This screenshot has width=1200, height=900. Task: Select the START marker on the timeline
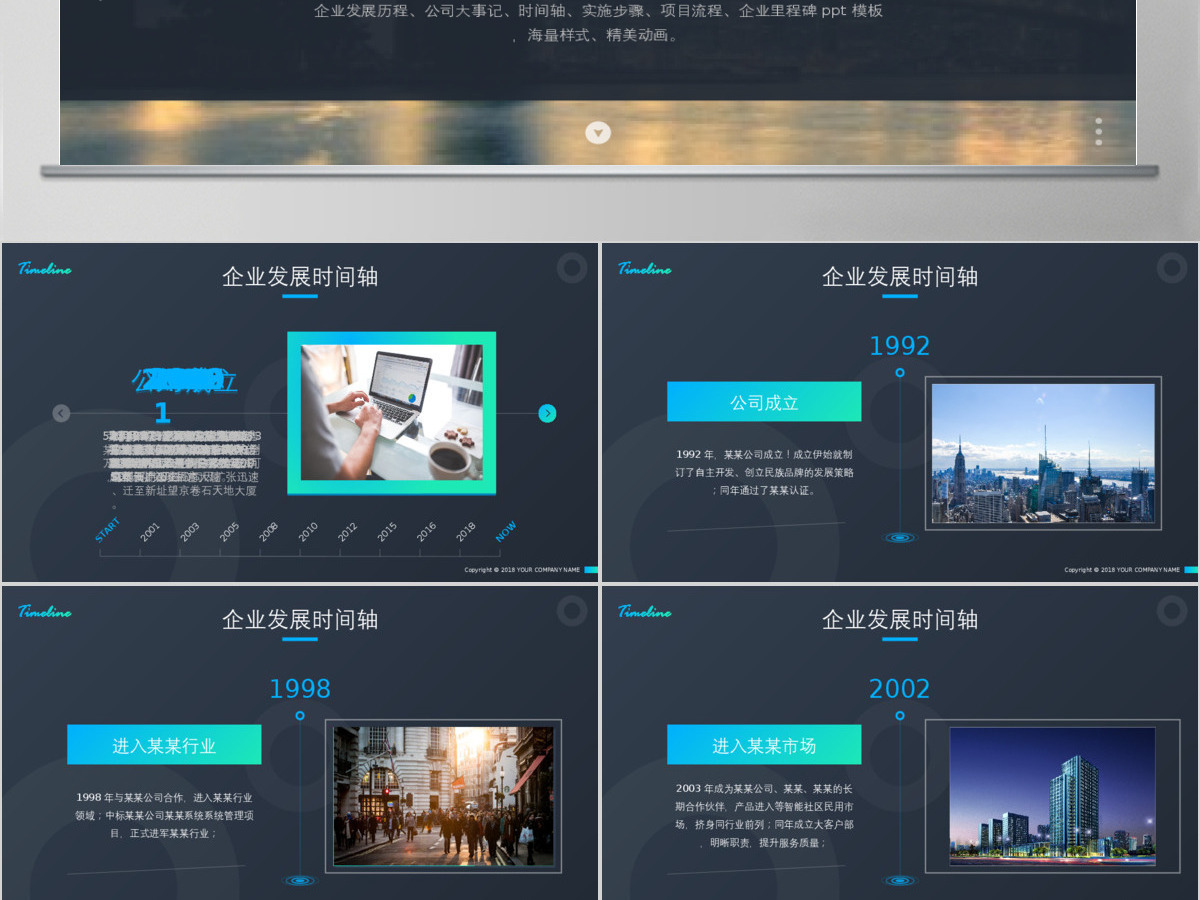[x=108, y=530]
